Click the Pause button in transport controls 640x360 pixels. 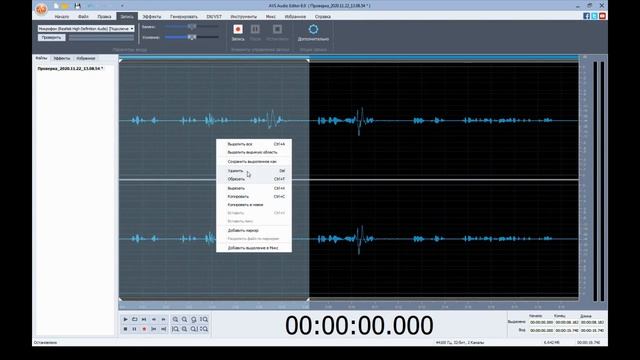[135, 329]
